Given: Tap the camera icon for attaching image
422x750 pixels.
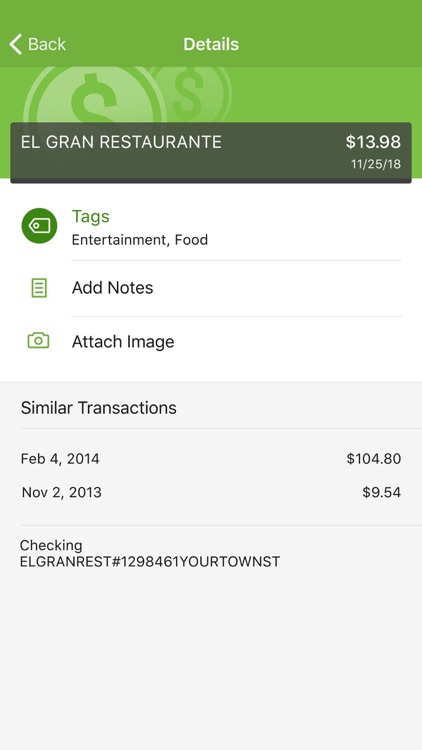Looking at the screenshot, I should tap(39, 341).
